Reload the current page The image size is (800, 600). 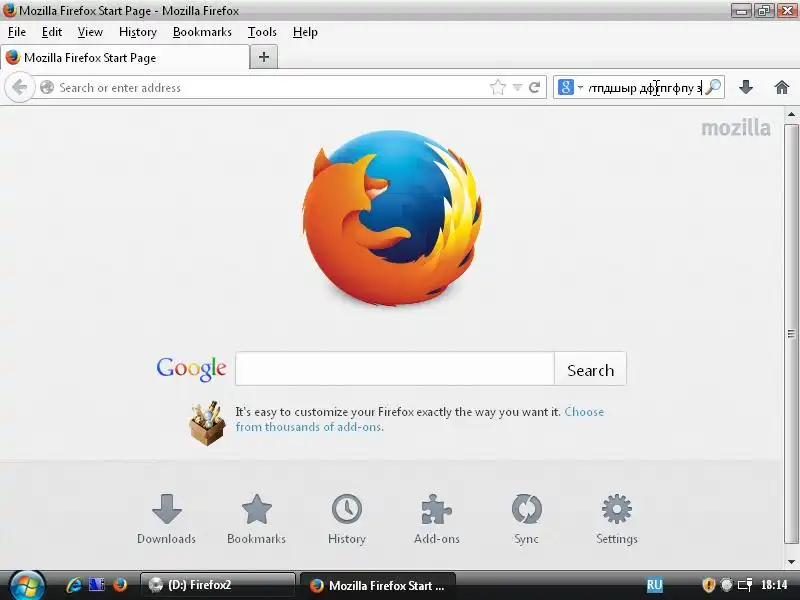click(534, 87)
